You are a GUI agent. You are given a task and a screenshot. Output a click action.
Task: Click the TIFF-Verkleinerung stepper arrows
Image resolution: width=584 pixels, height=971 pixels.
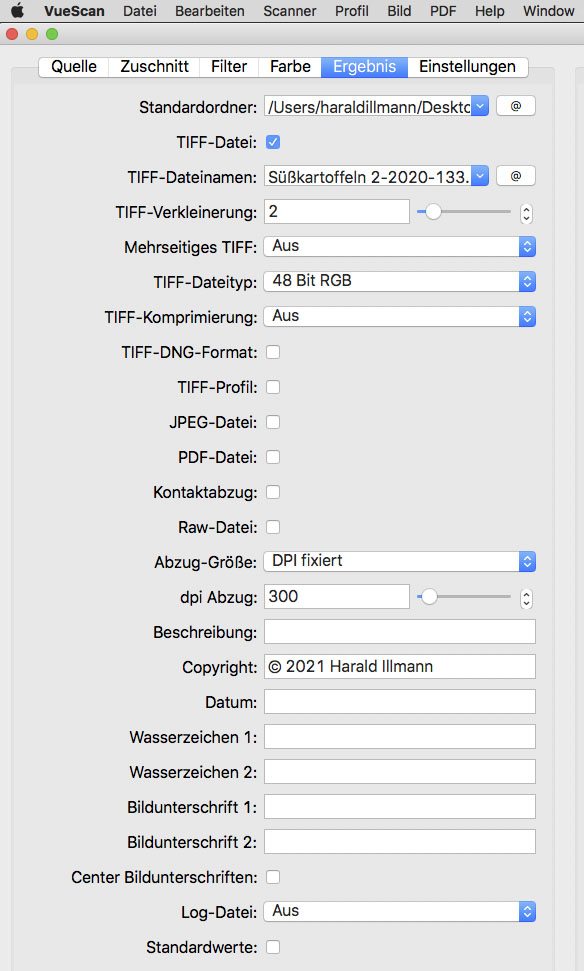click(x=526, y=213)
